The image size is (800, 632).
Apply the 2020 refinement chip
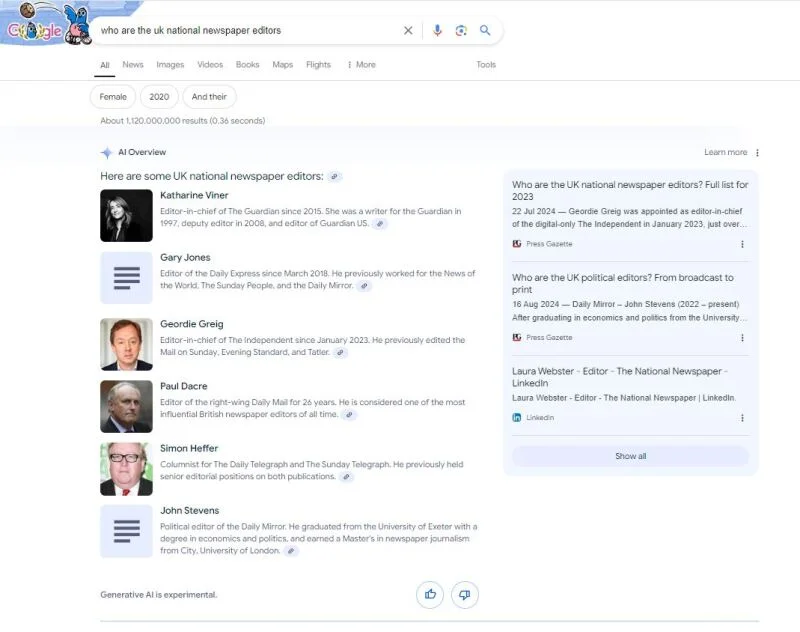point(159,97)
